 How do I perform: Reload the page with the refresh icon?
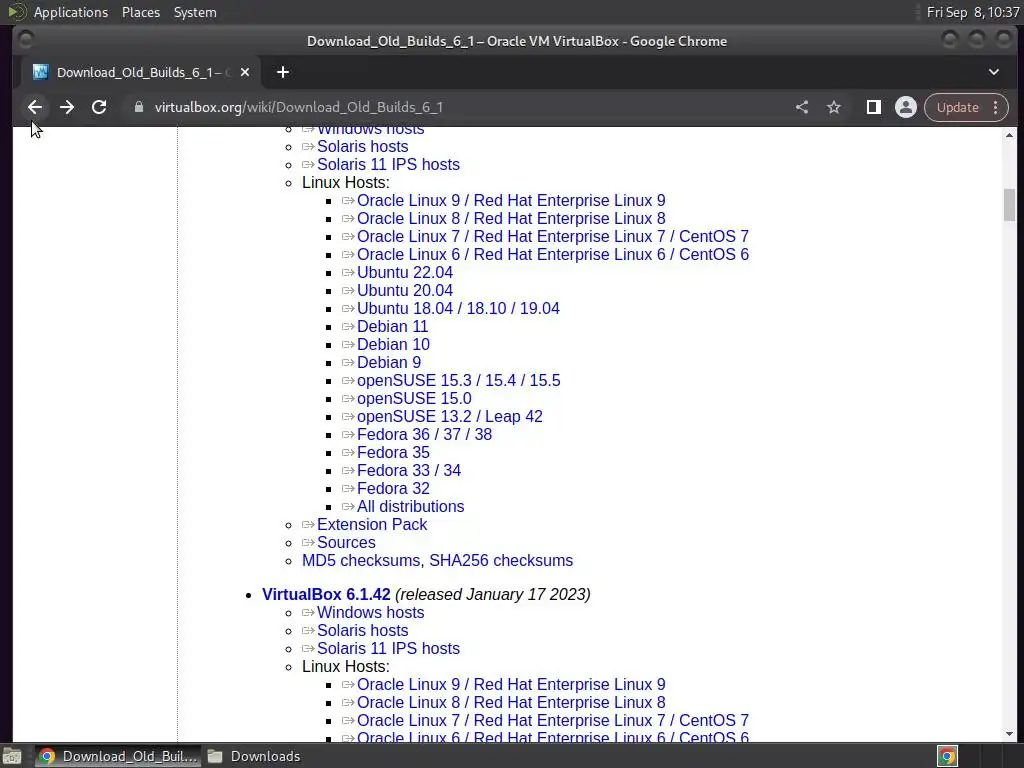99,107
